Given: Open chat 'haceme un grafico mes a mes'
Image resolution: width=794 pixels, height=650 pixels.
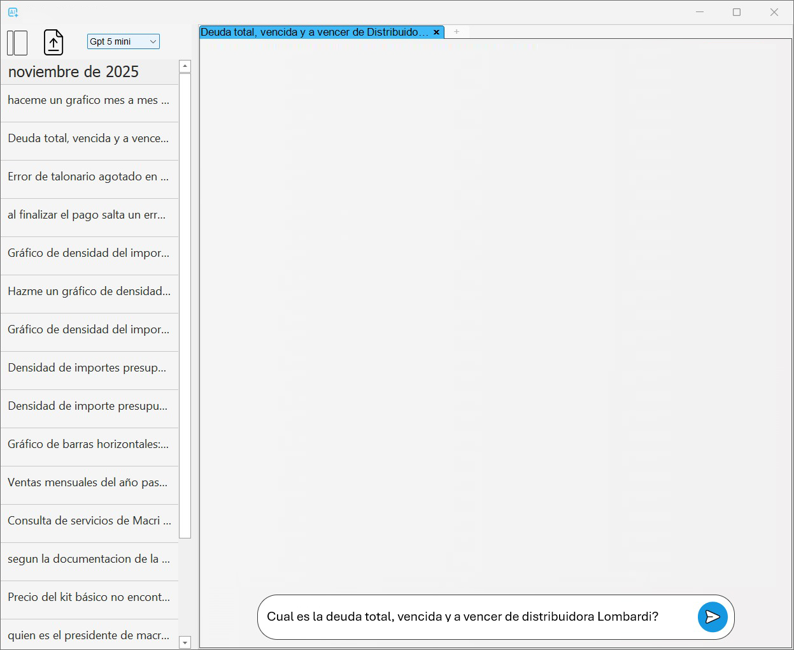Looking at the screenshot, I should (x=89, y=100).
